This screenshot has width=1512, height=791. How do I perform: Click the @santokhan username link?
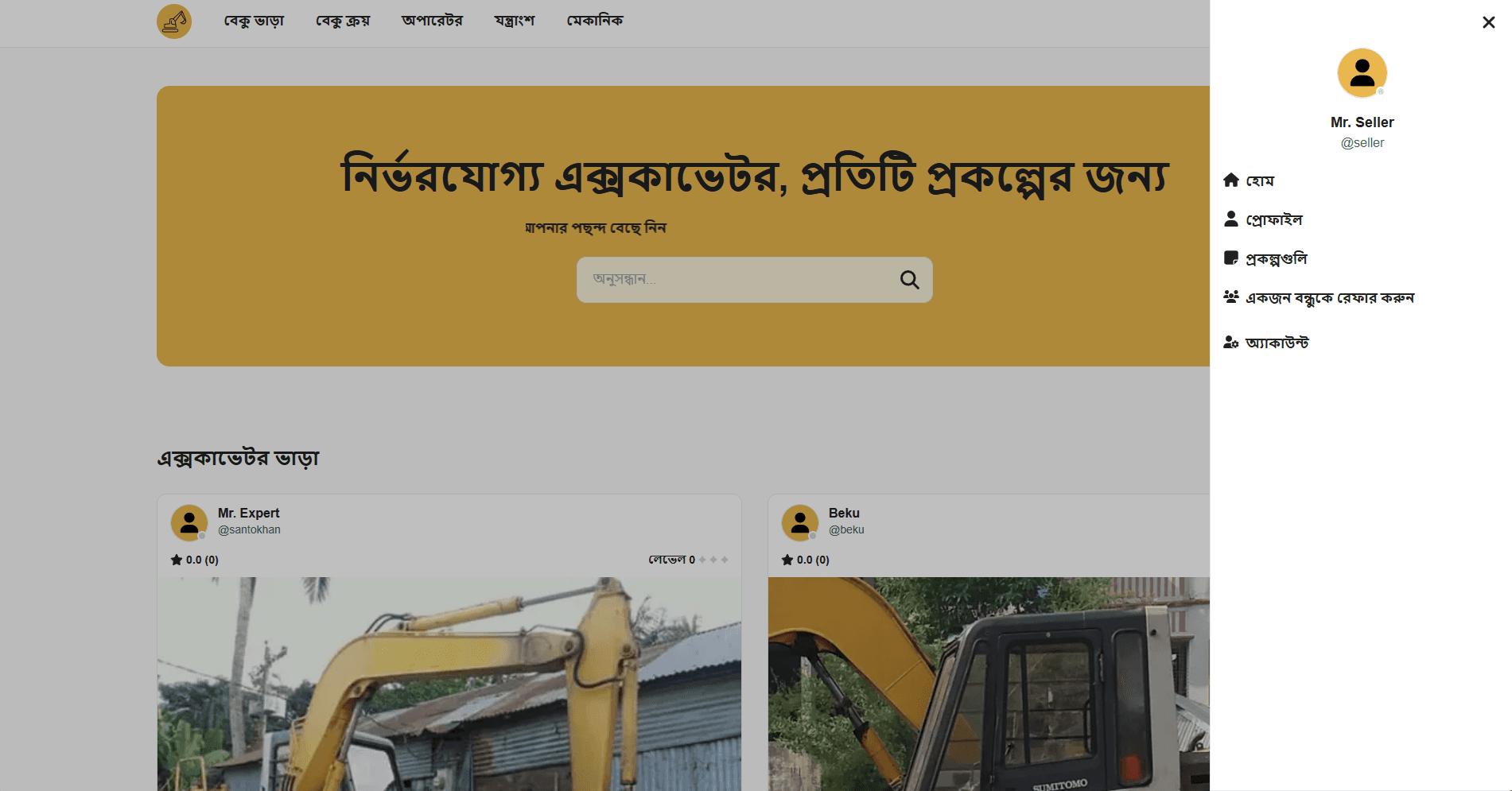pos(249,529)
